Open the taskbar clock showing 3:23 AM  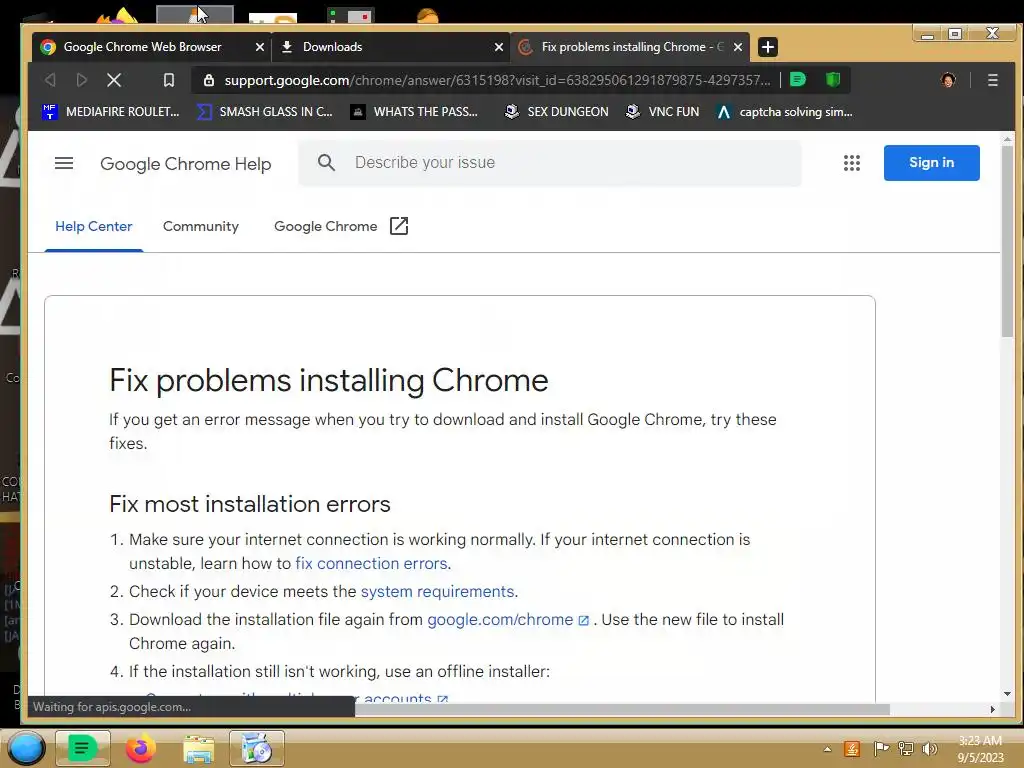[x=980, y=749]
